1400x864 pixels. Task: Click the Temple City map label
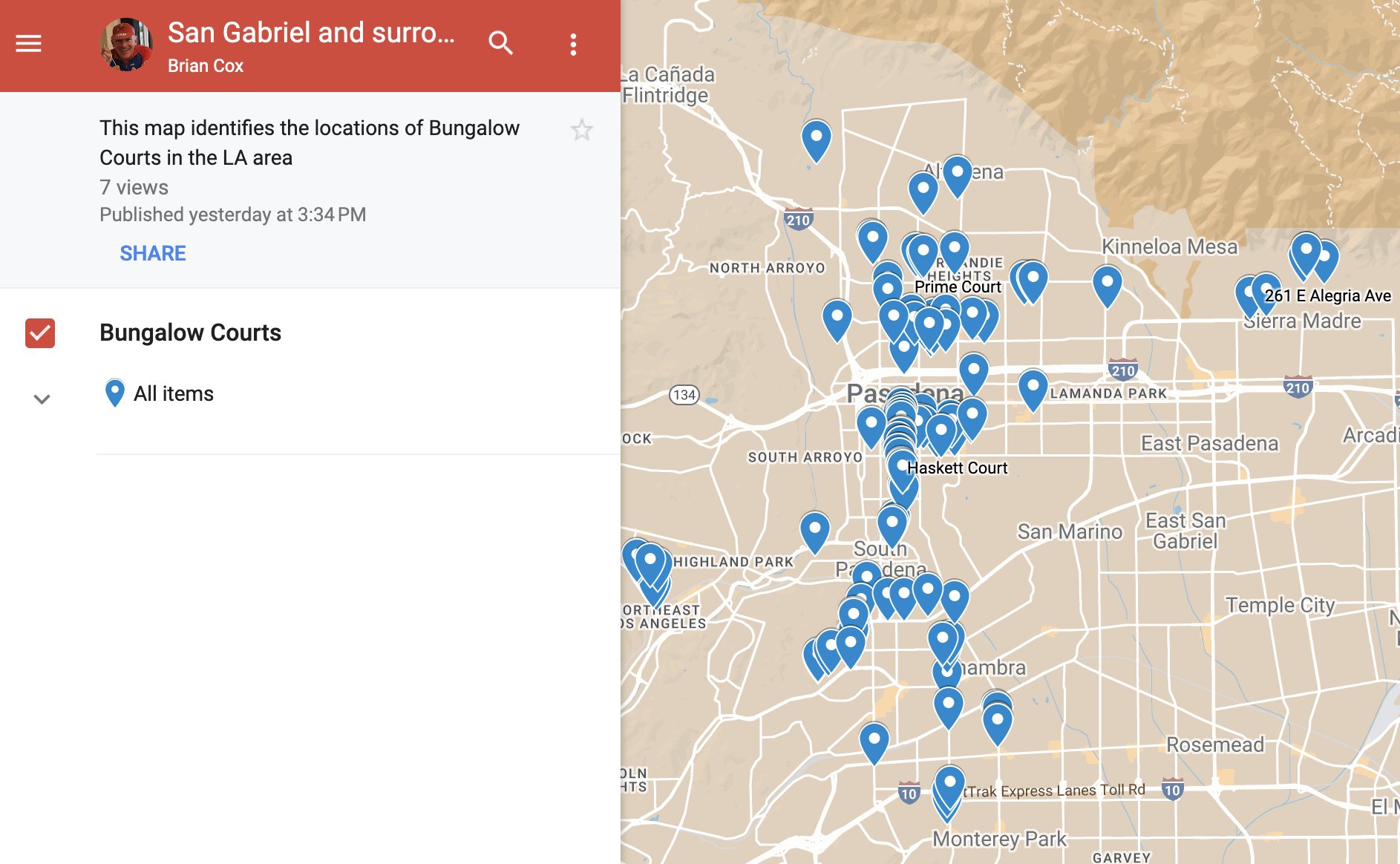(1280, 605)
